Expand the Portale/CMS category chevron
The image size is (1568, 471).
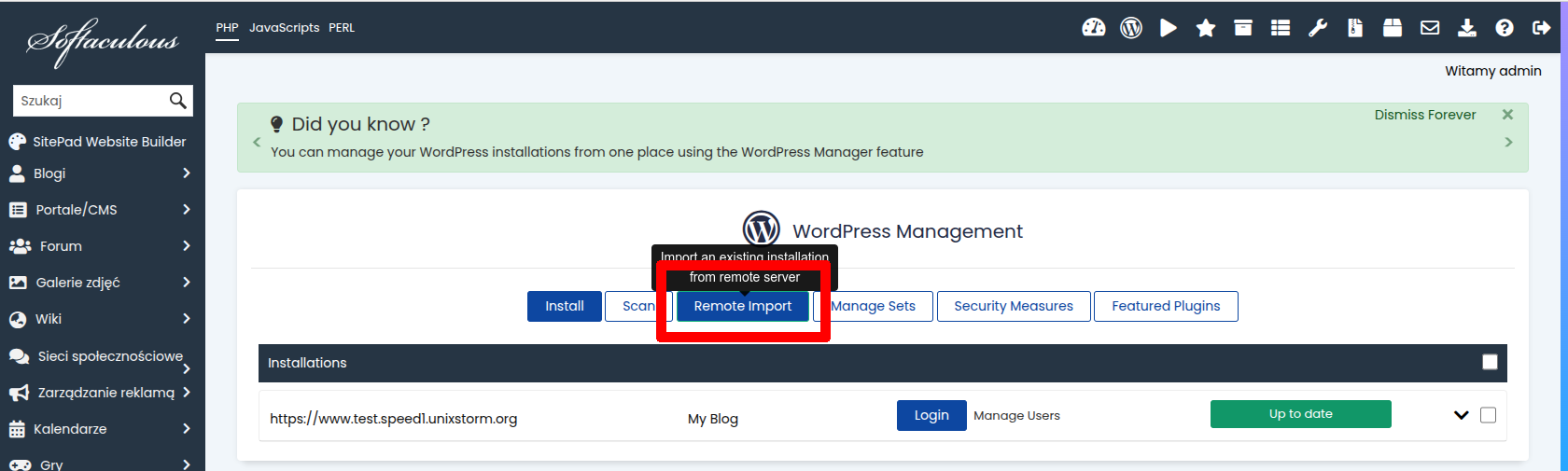(187, 210)
